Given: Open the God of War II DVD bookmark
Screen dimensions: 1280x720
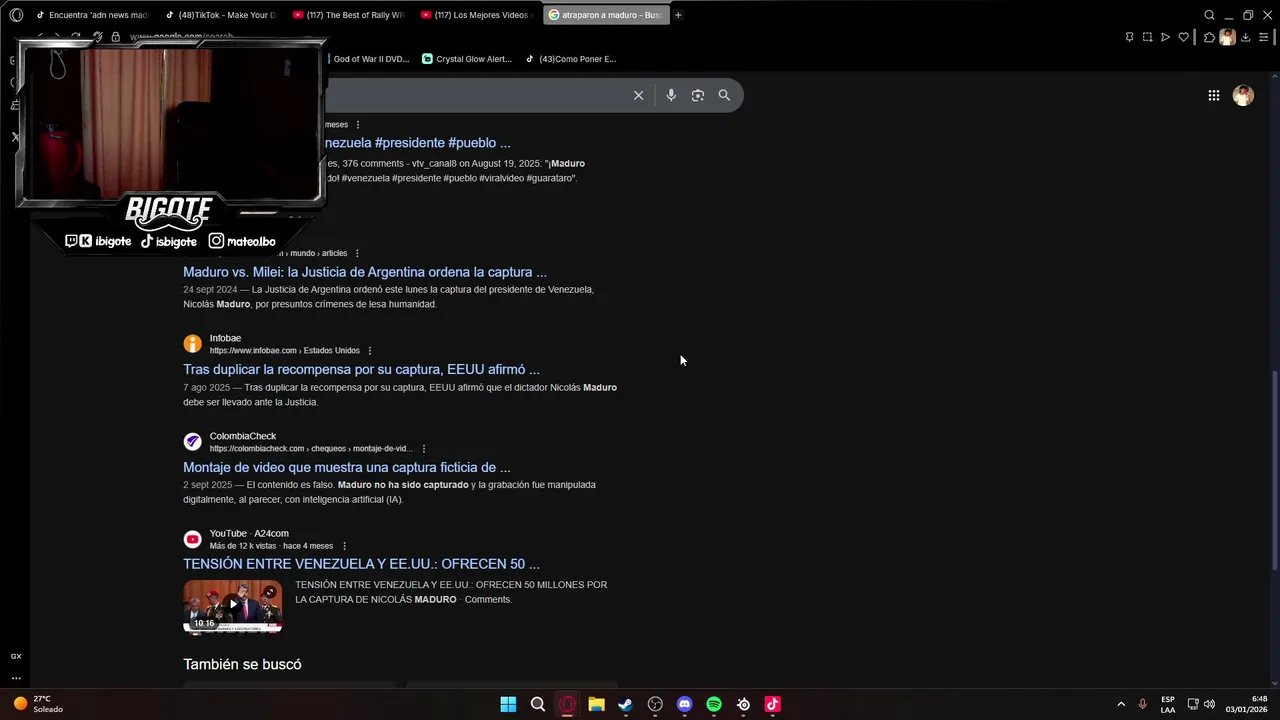Looking at the screenshot, I should 371,59.
